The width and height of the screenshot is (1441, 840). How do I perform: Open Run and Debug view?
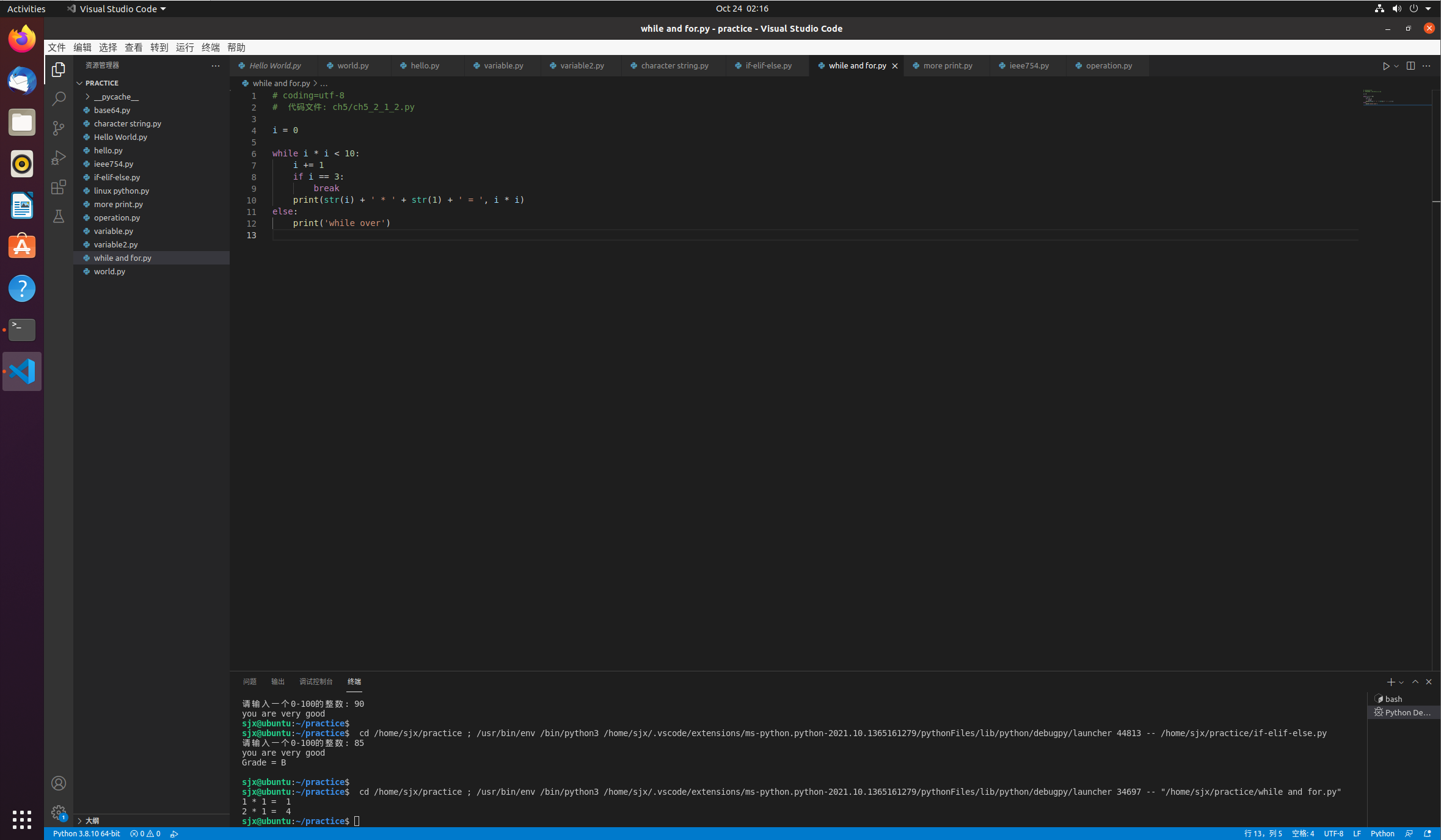tap(59, 158)
